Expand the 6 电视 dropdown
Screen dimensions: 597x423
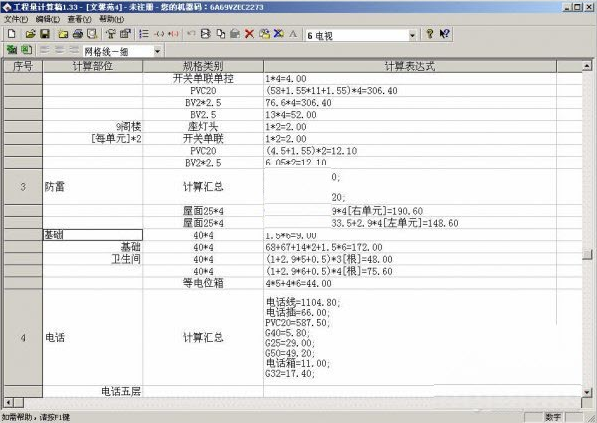412,35
